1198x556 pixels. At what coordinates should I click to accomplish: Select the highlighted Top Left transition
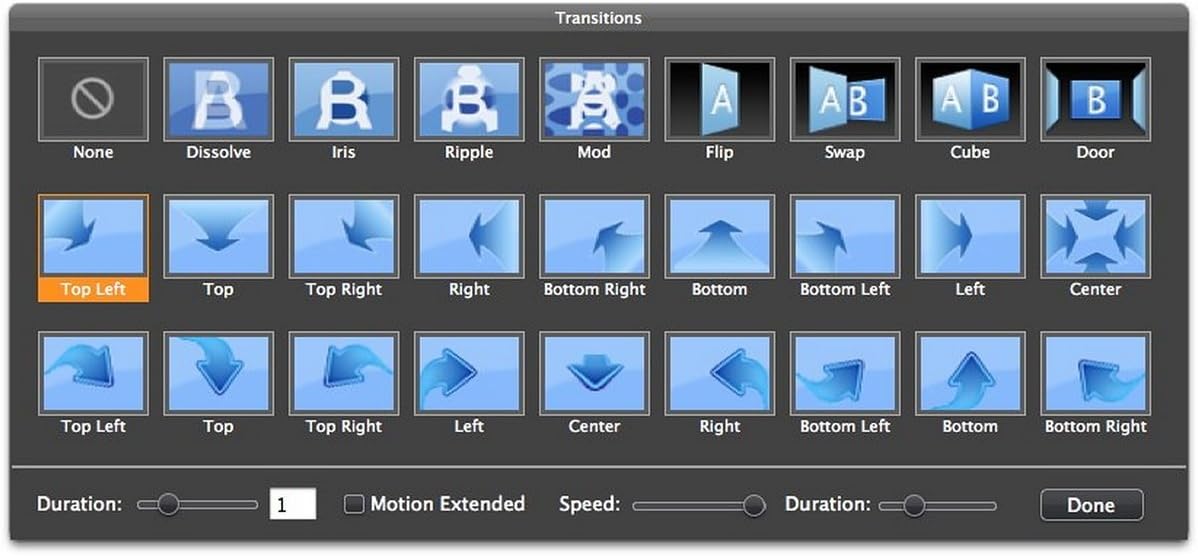click(x=93, y=236)
